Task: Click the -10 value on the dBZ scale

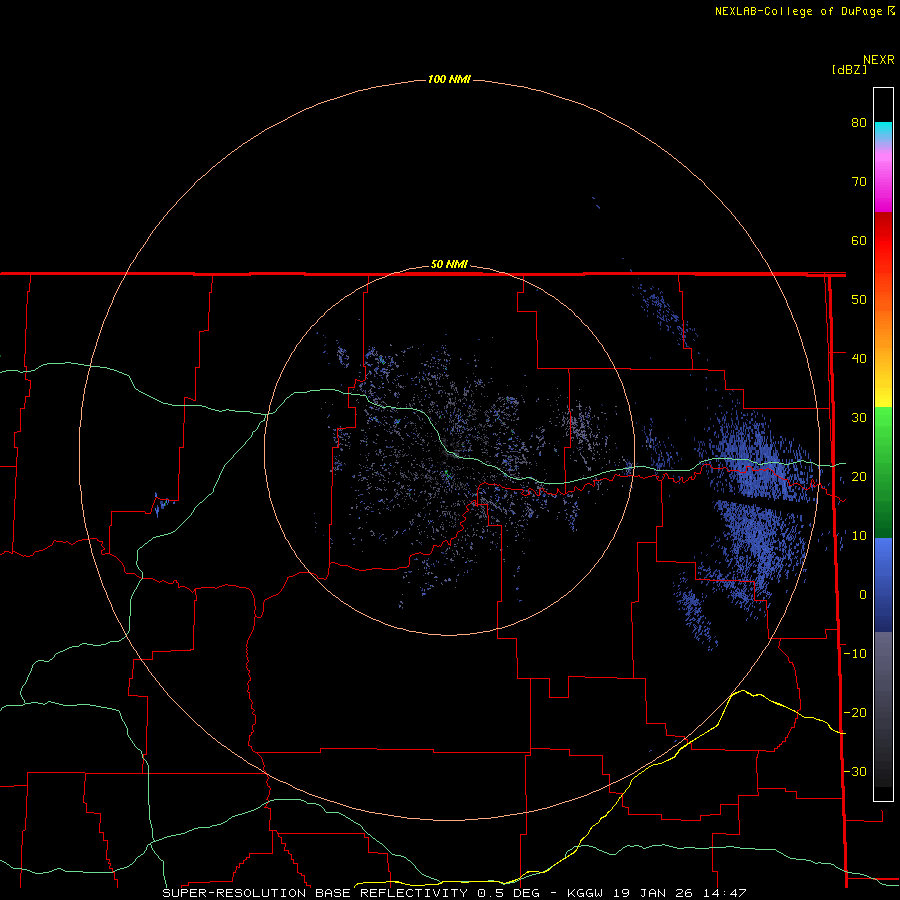Action: tap(855, 654)
